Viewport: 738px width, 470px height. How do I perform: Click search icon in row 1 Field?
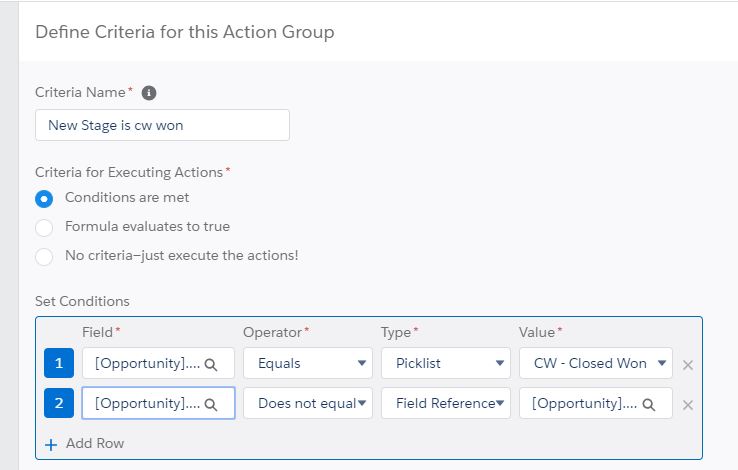coord(210,364)
